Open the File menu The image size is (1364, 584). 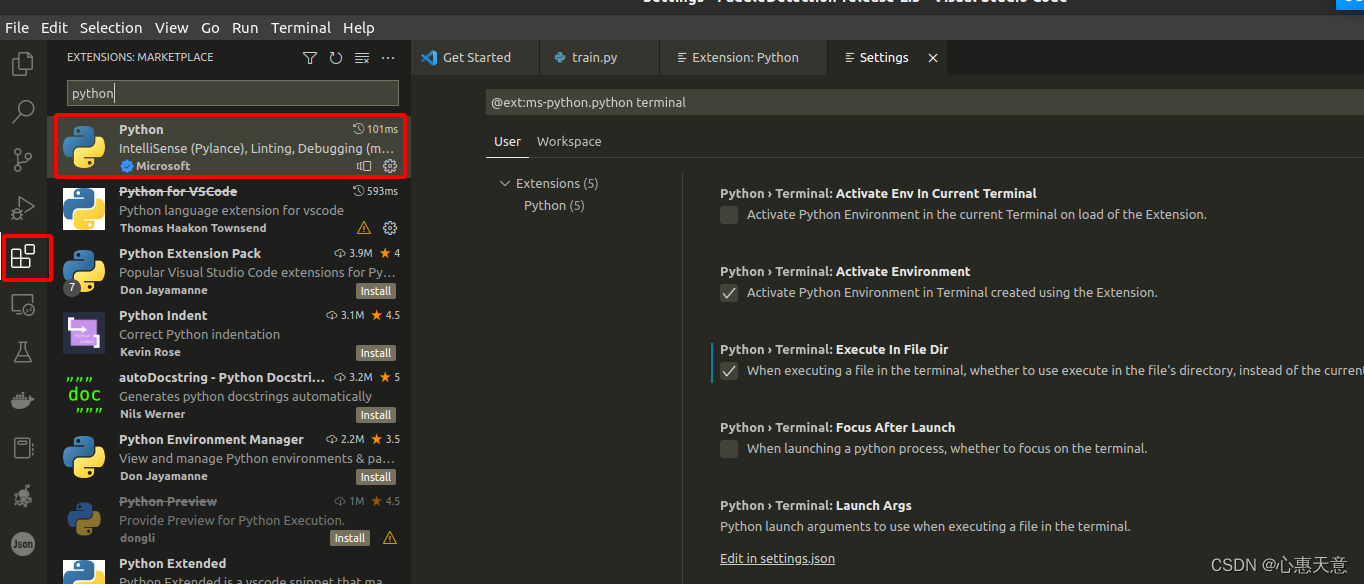point(17,28)
